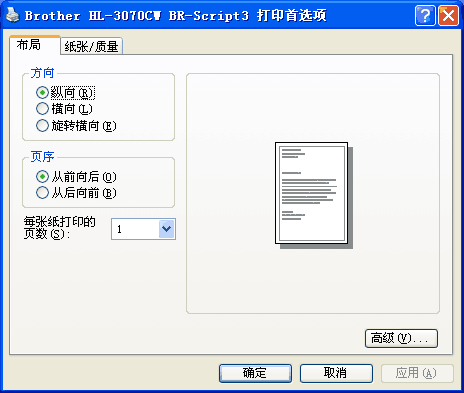Confirm with the 确定 button
The image size is (464, 393).
[255, 373]
